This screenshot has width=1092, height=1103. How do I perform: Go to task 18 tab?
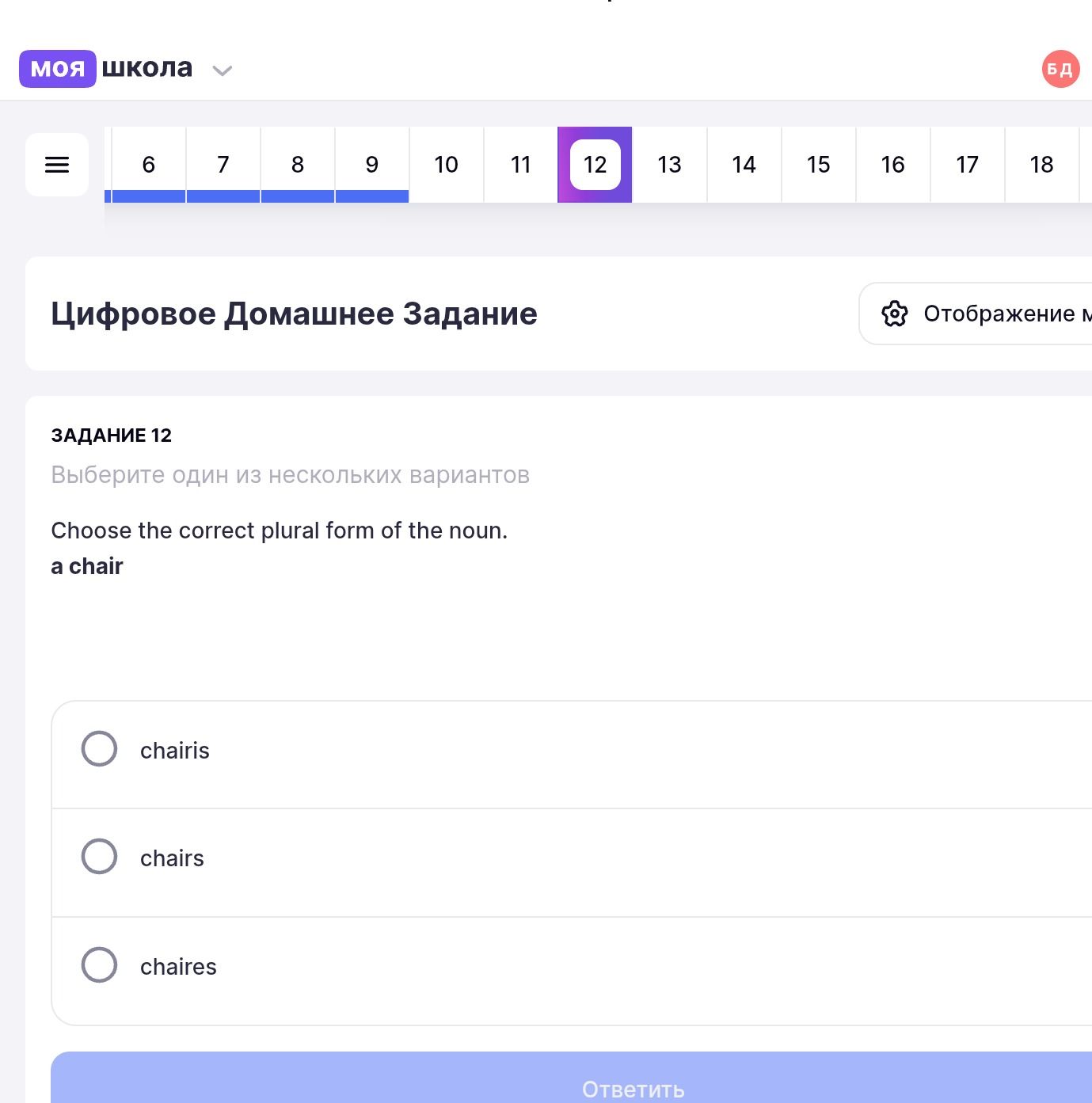(1042, 165)
